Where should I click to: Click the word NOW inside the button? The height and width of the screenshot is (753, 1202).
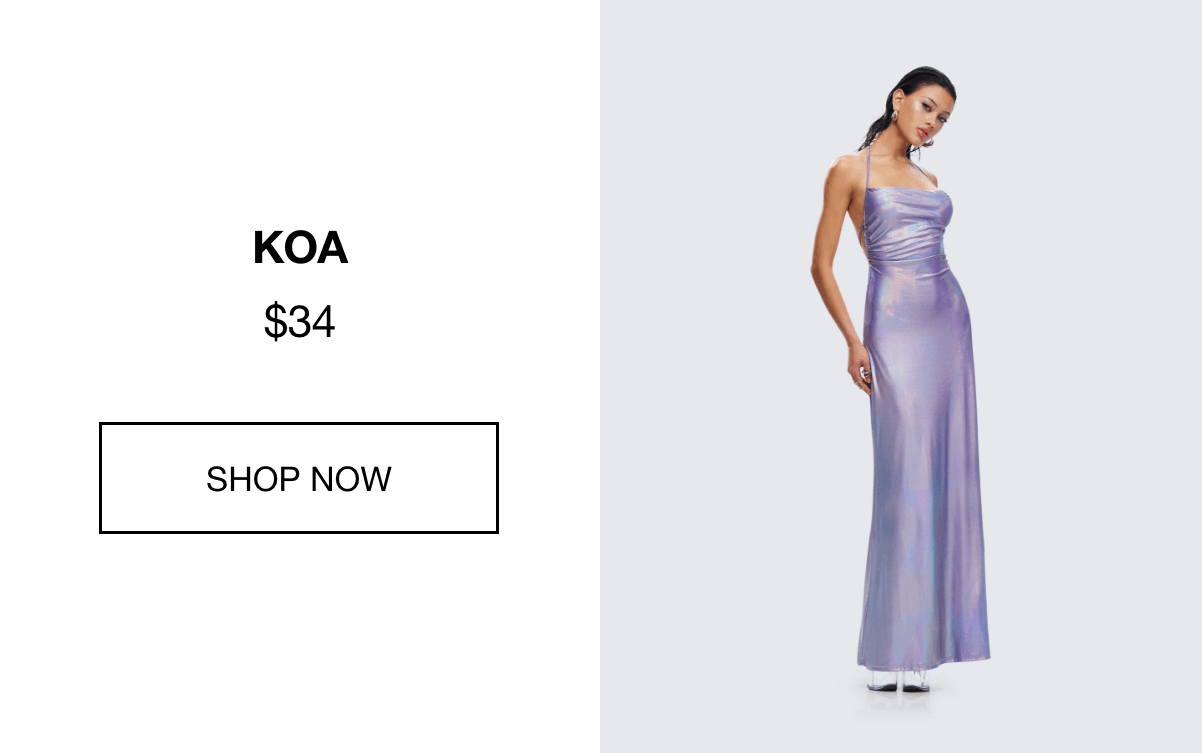(351, 479)
